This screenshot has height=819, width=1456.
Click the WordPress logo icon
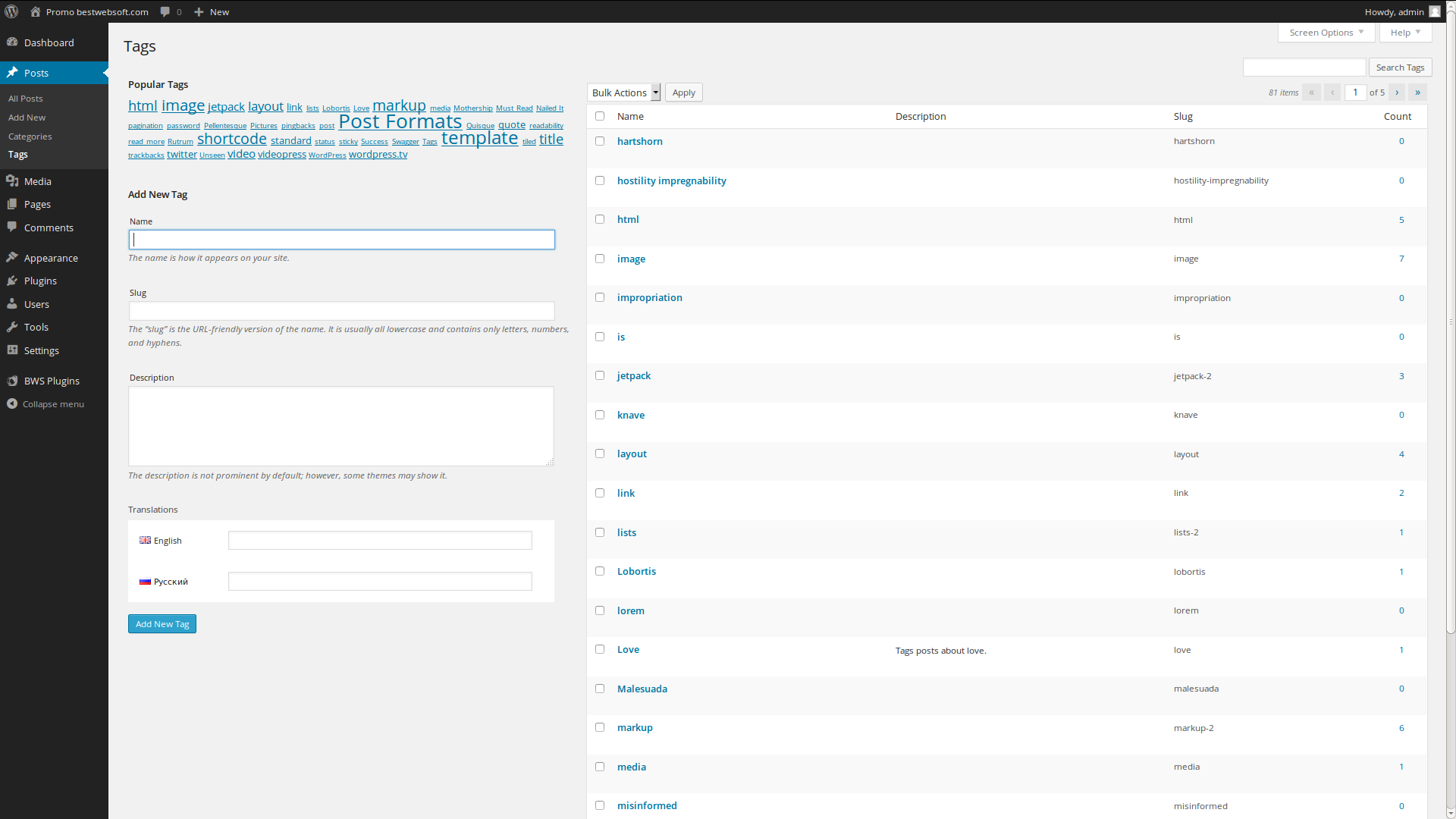coord(11,11)
